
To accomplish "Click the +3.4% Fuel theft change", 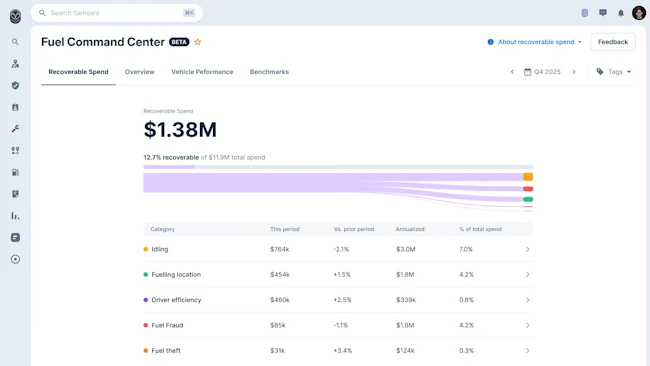I will pos(342,351).
